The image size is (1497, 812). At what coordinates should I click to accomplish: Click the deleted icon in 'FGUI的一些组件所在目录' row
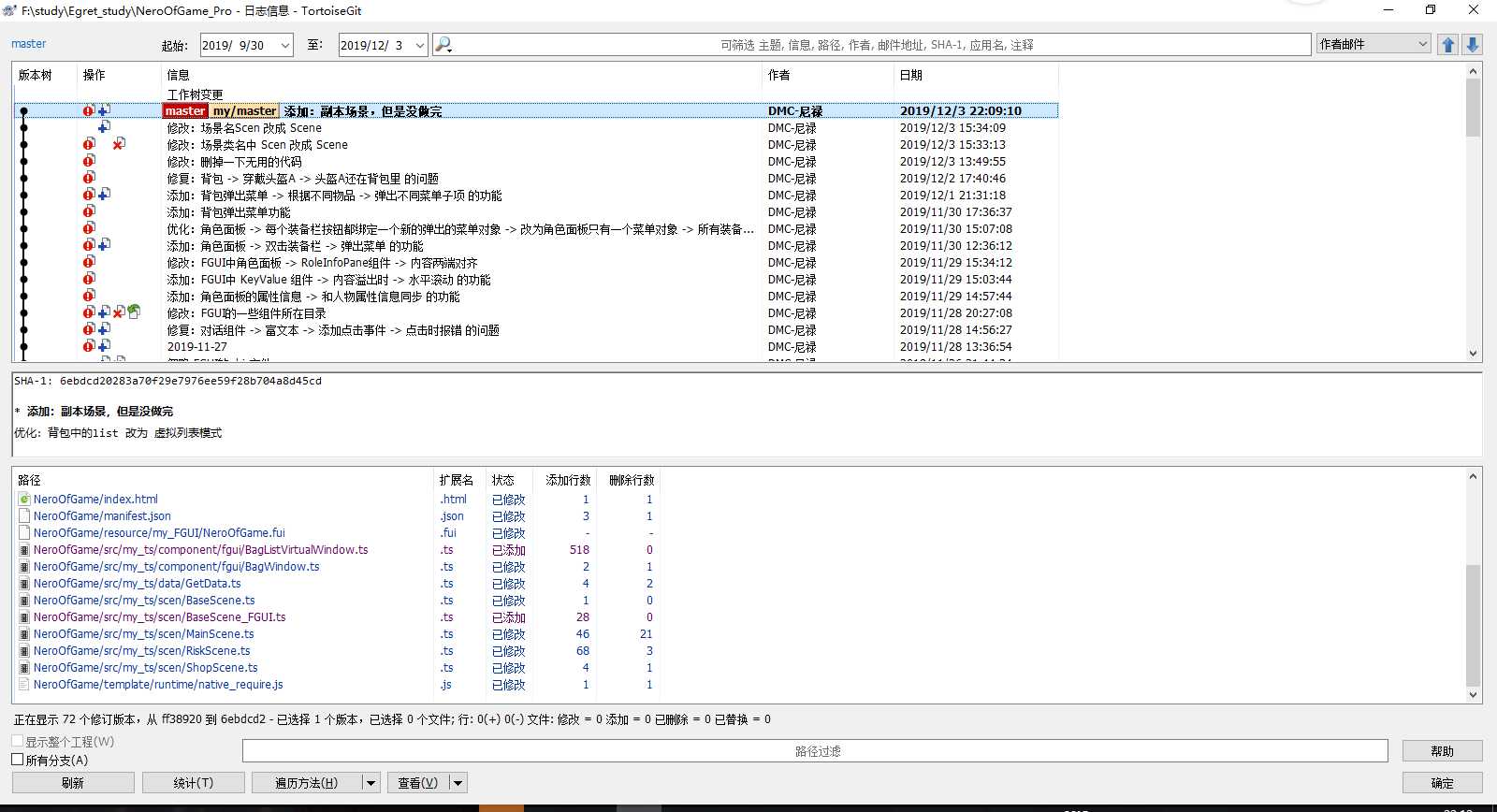click(119, 312)
